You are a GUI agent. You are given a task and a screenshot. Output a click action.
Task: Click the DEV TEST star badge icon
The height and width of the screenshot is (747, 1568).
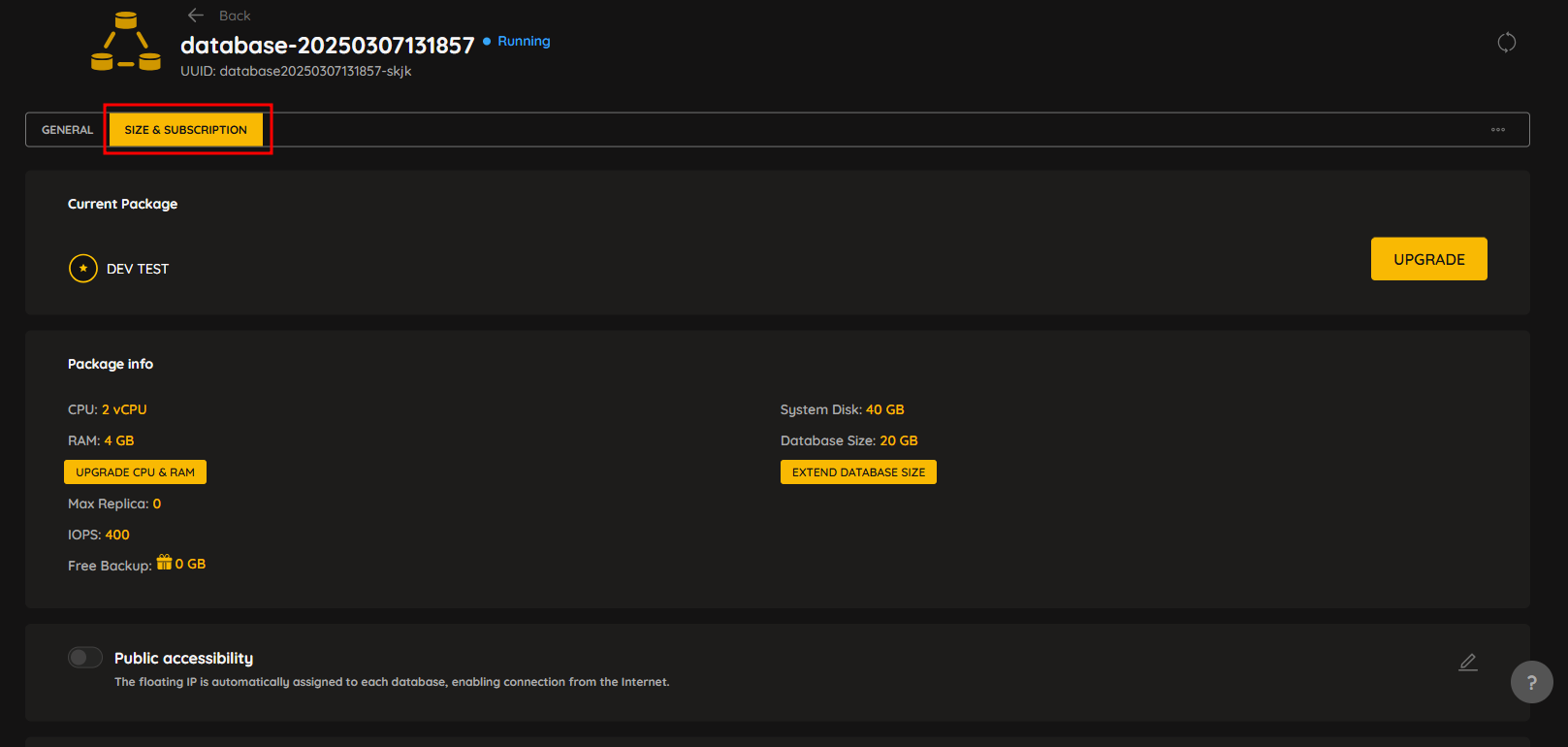83,268
